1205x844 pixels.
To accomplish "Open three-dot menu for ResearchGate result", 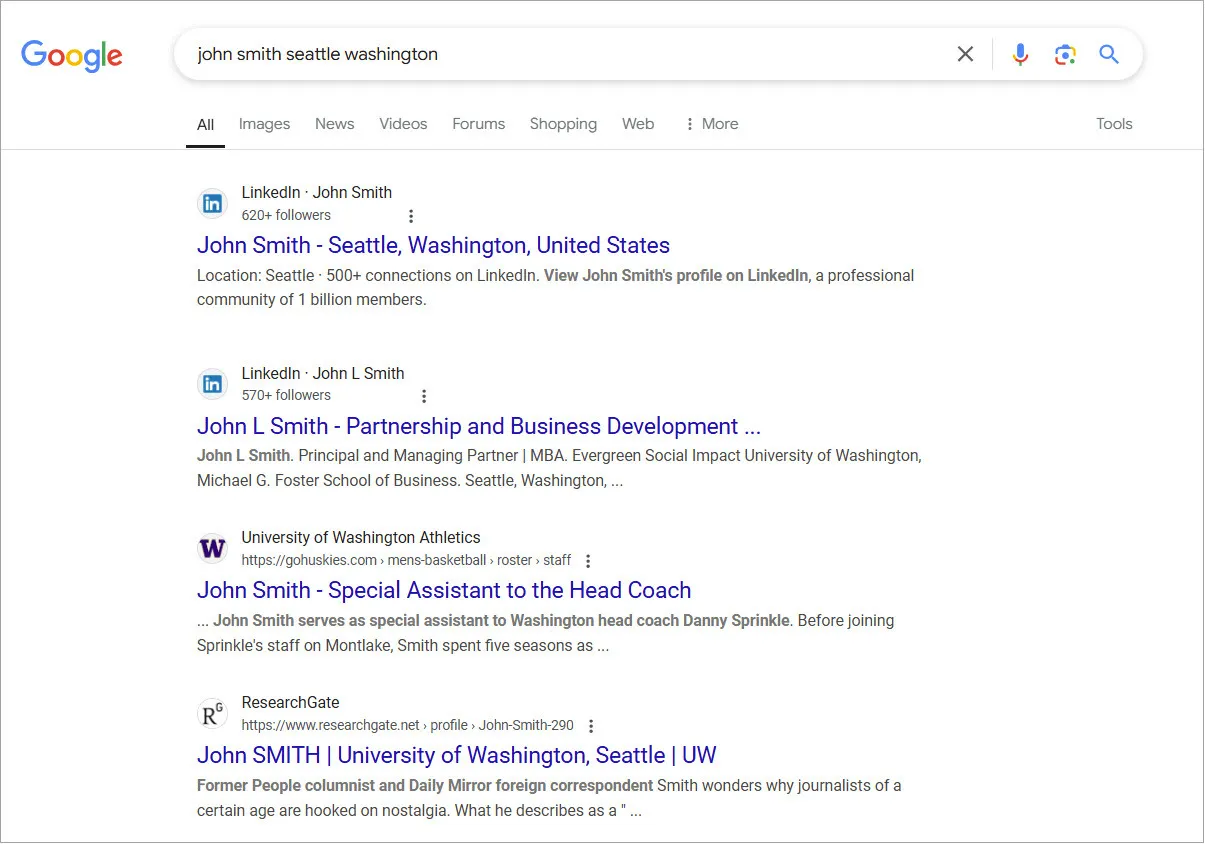I will coord(591,726).
